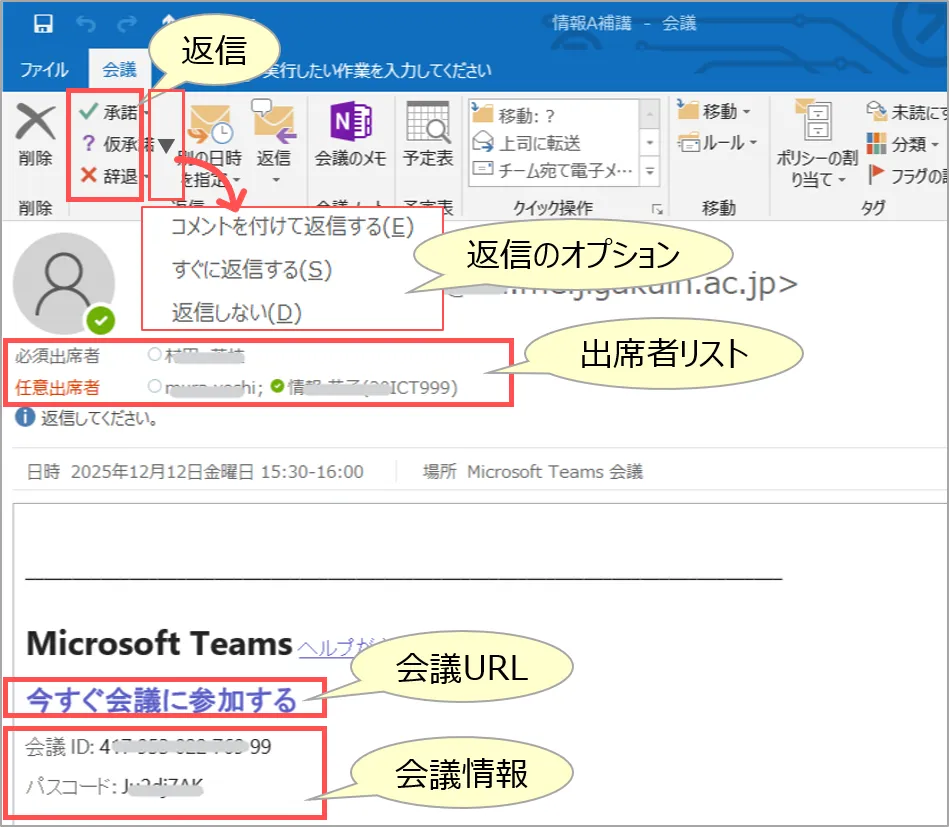Screen dimensions: 949x827
Task: Accept the meeting with 承諾 button
Action: coord(110,112)
